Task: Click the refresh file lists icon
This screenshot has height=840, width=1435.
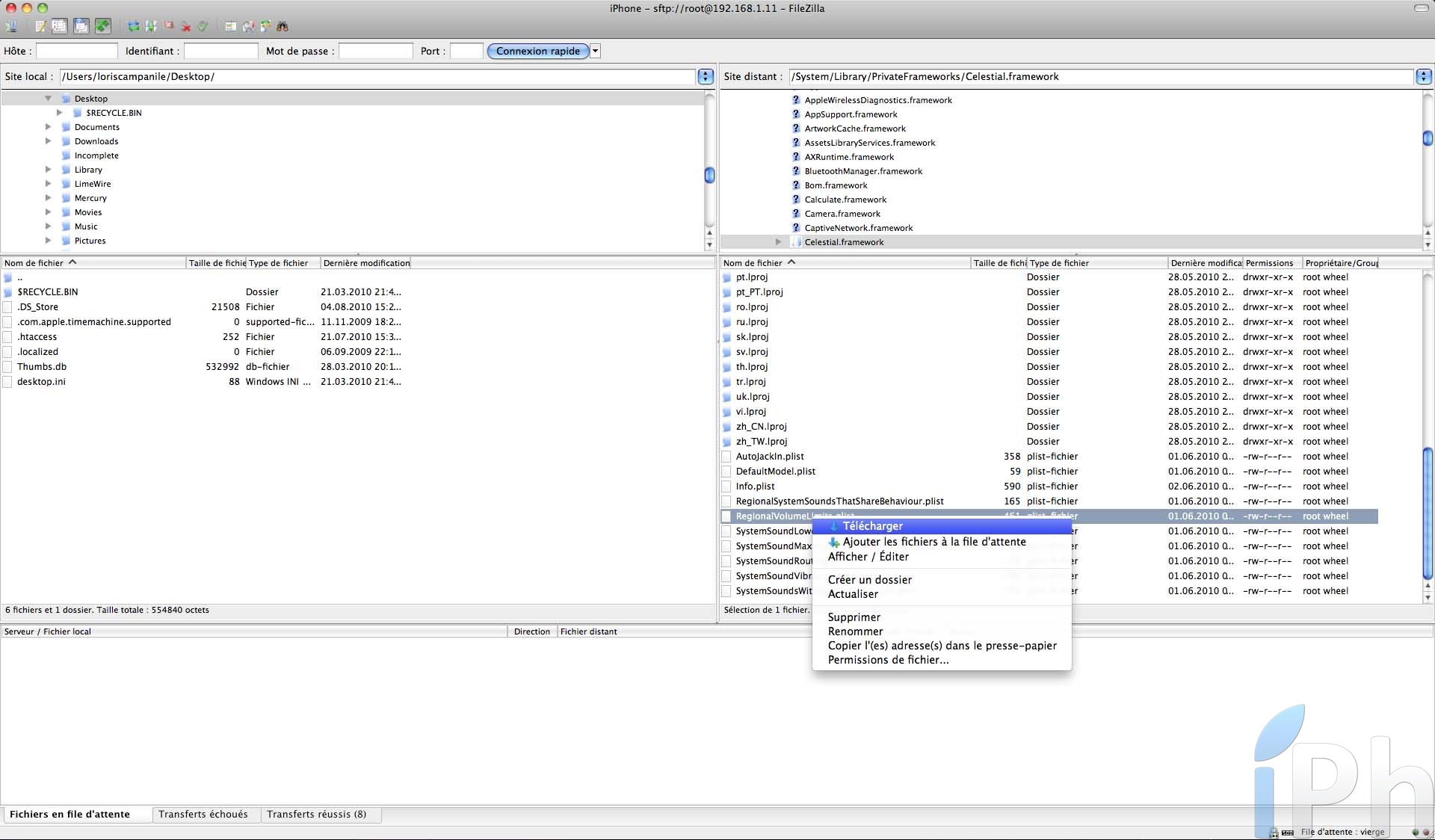Action: 133,27
